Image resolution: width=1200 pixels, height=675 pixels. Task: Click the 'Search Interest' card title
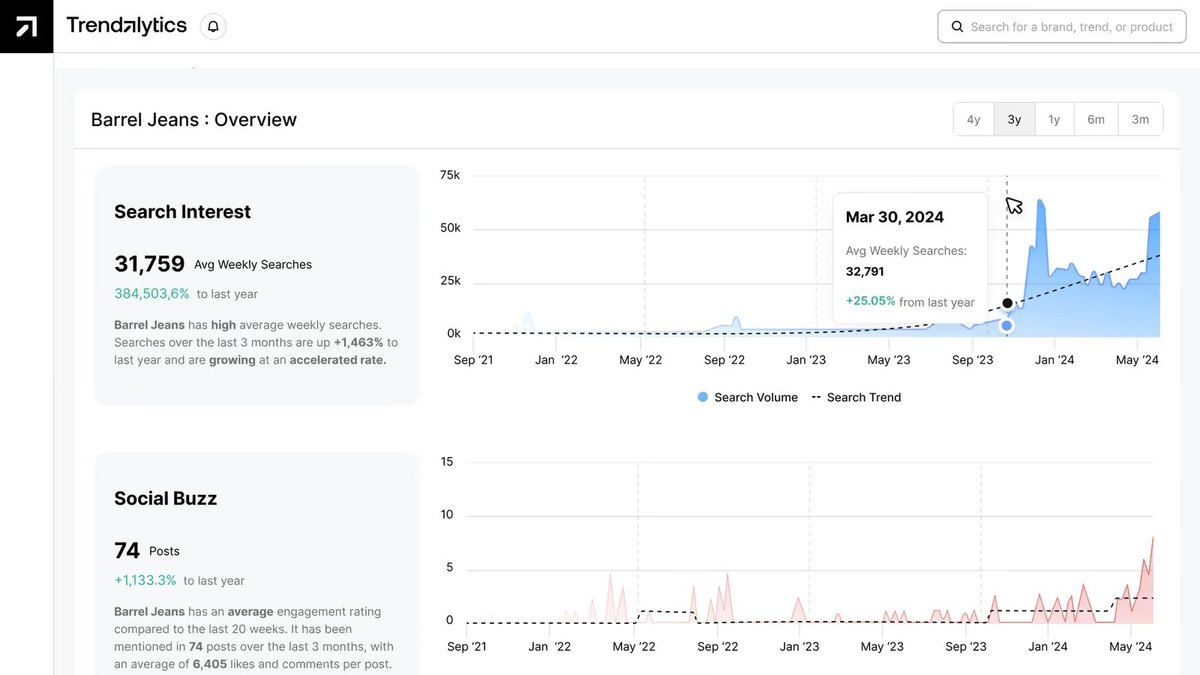pos(182,212)
